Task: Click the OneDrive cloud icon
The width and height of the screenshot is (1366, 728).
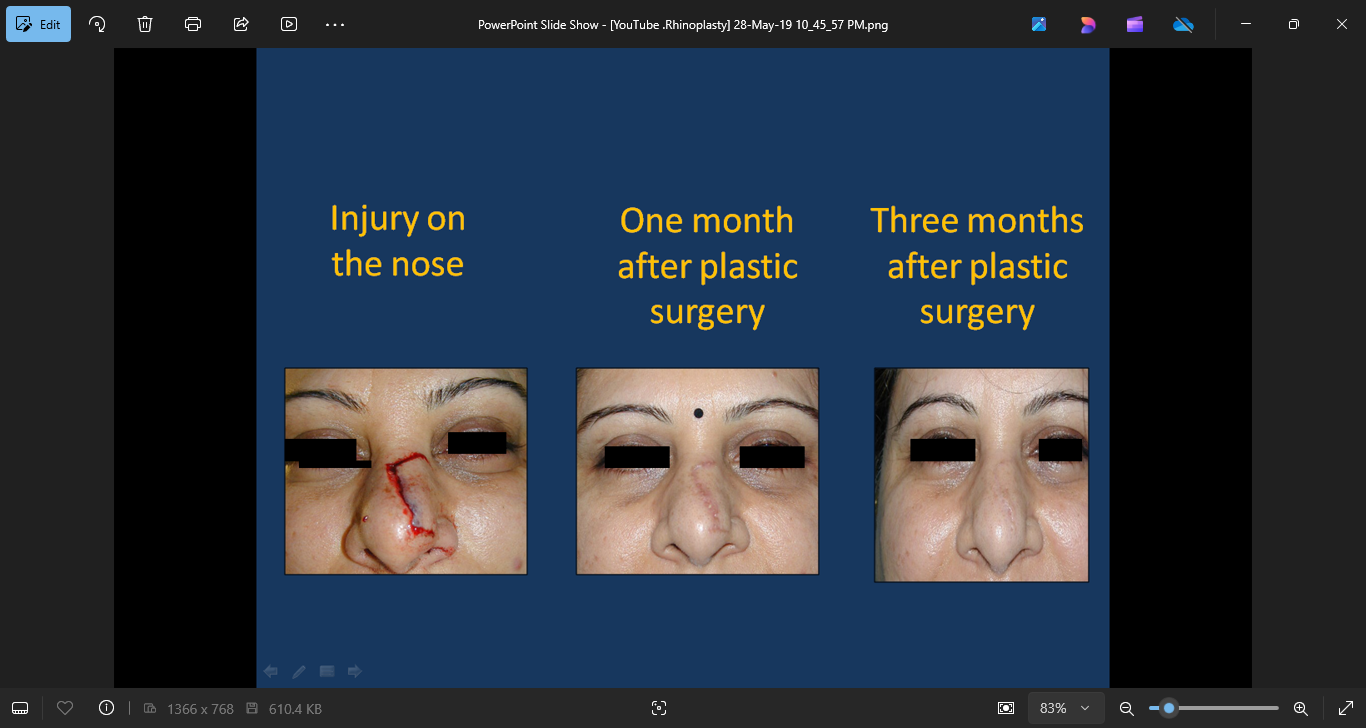Action: pos(1183,24)
